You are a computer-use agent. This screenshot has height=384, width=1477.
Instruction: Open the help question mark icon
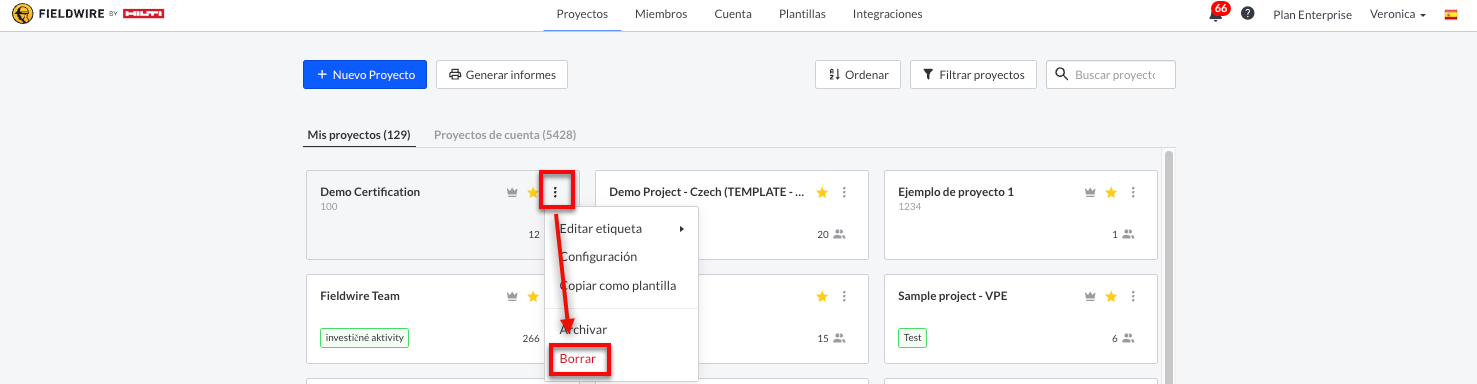pyautogui.click(x=1247, y=14)
